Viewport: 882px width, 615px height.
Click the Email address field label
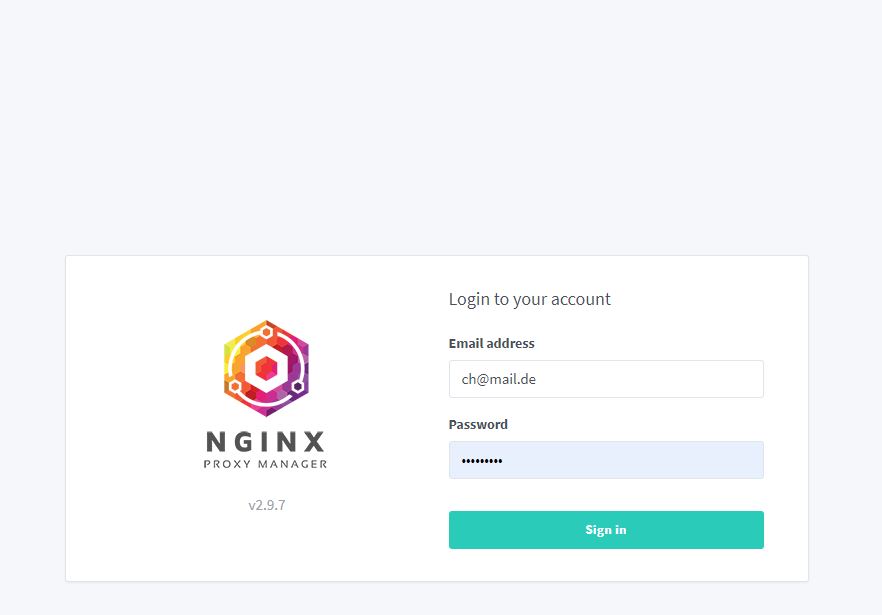click(x=491, y=343)
